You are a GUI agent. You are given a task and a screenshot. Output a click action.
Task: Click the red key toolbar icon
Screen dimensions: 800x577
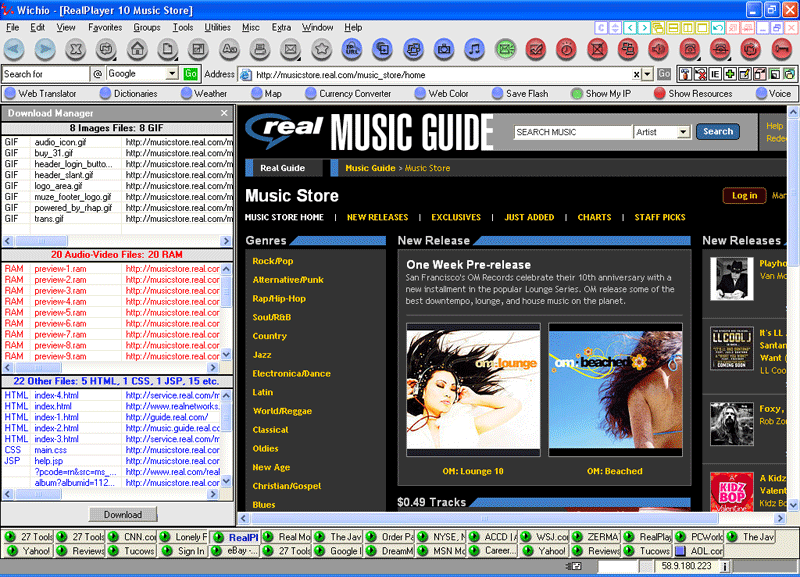tap(781, 49)
